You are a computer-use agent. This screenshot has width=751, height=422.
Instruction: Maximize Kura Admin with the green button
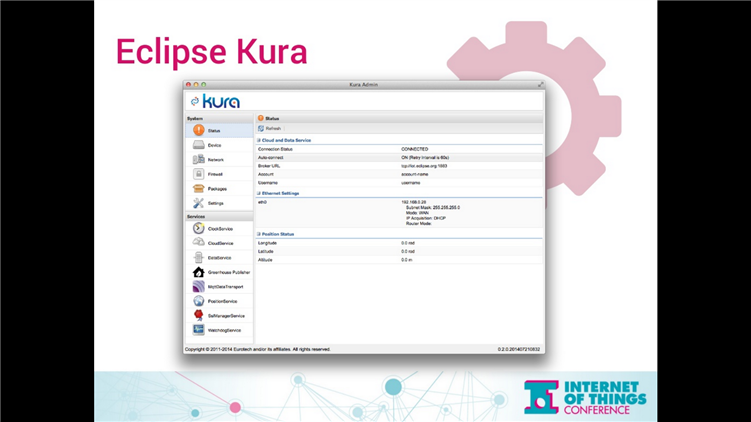tap(204, 84)
